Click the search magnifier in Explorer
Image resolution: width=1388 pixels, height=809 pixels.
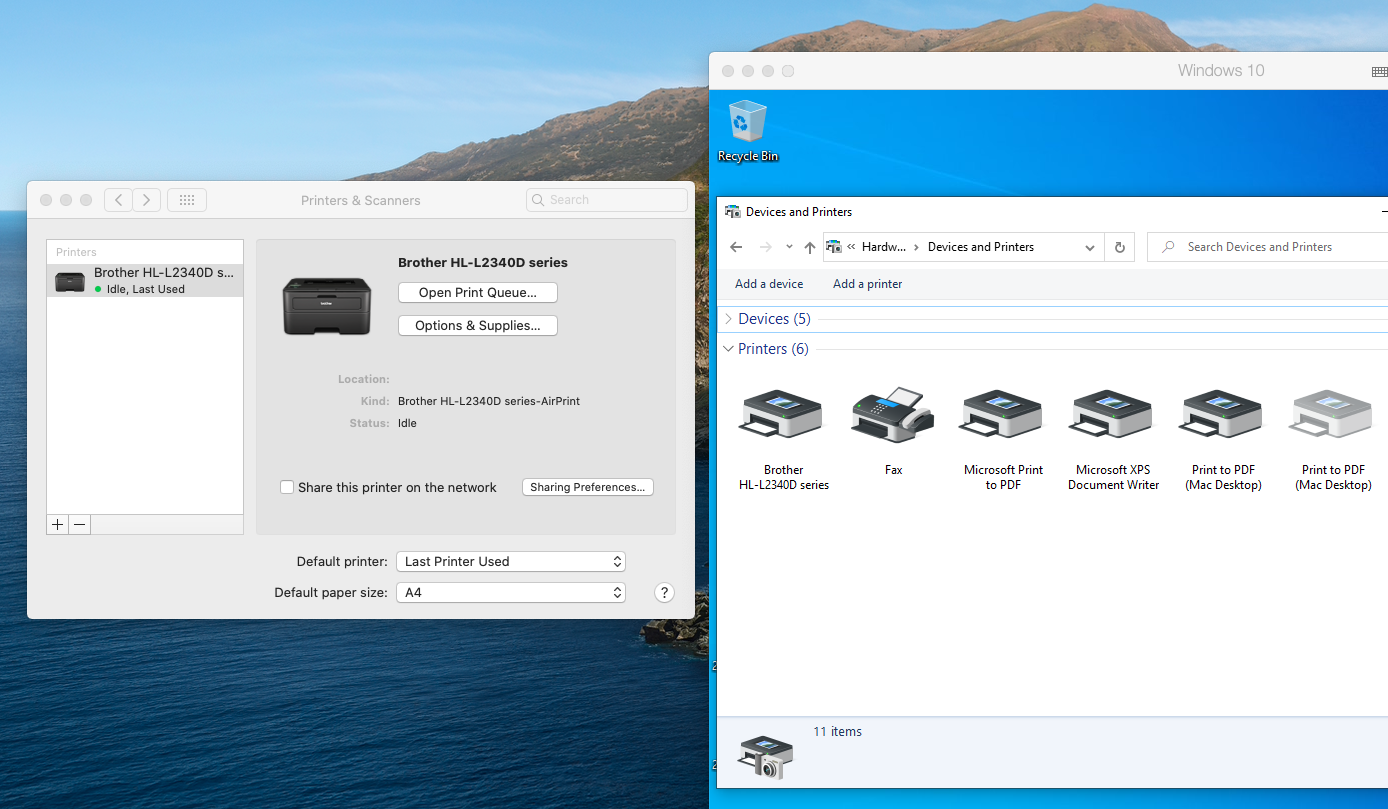(1168, 247)
